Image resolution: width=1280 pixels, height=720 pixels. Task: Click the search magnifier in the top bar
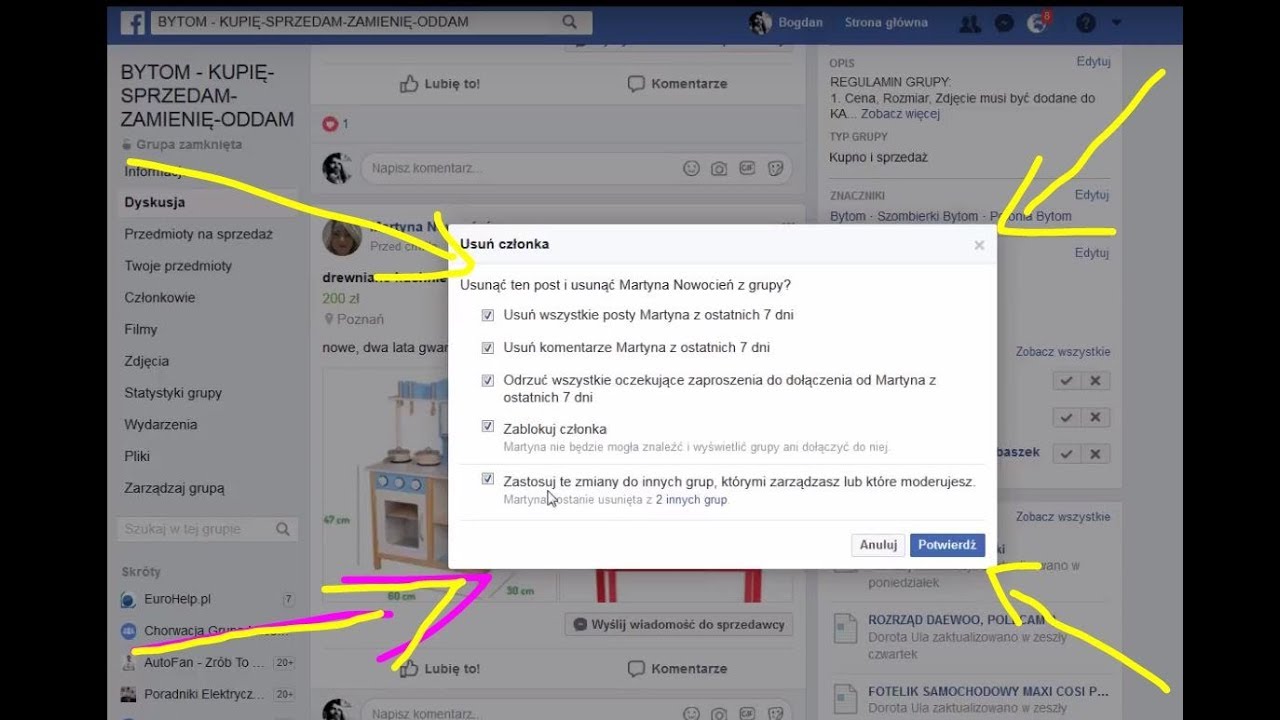coord(569,22)
